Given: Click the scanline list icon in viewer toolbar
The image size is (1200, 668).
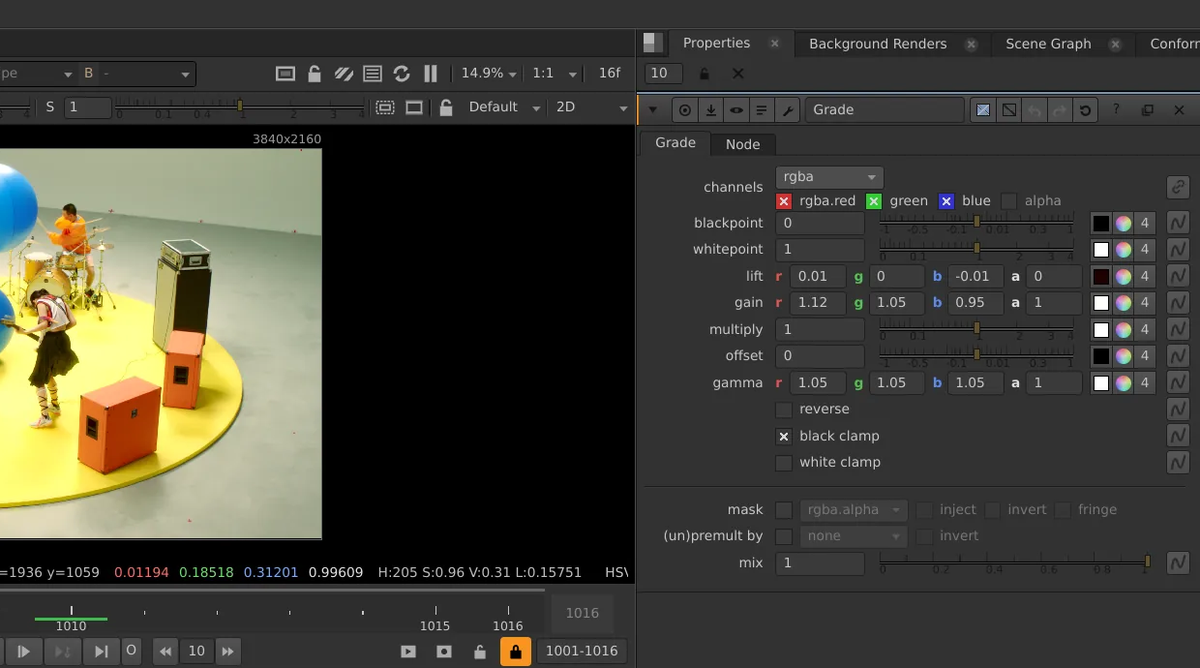Looking at the screenshot, I should click(373, 74).
